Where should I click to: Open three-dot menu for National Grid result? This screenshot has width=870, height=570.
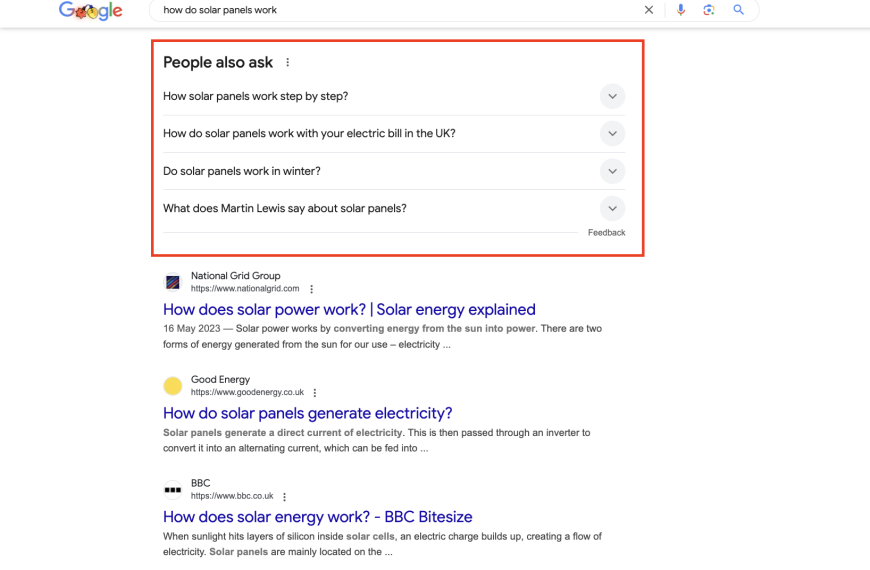(x=312, y=289)
